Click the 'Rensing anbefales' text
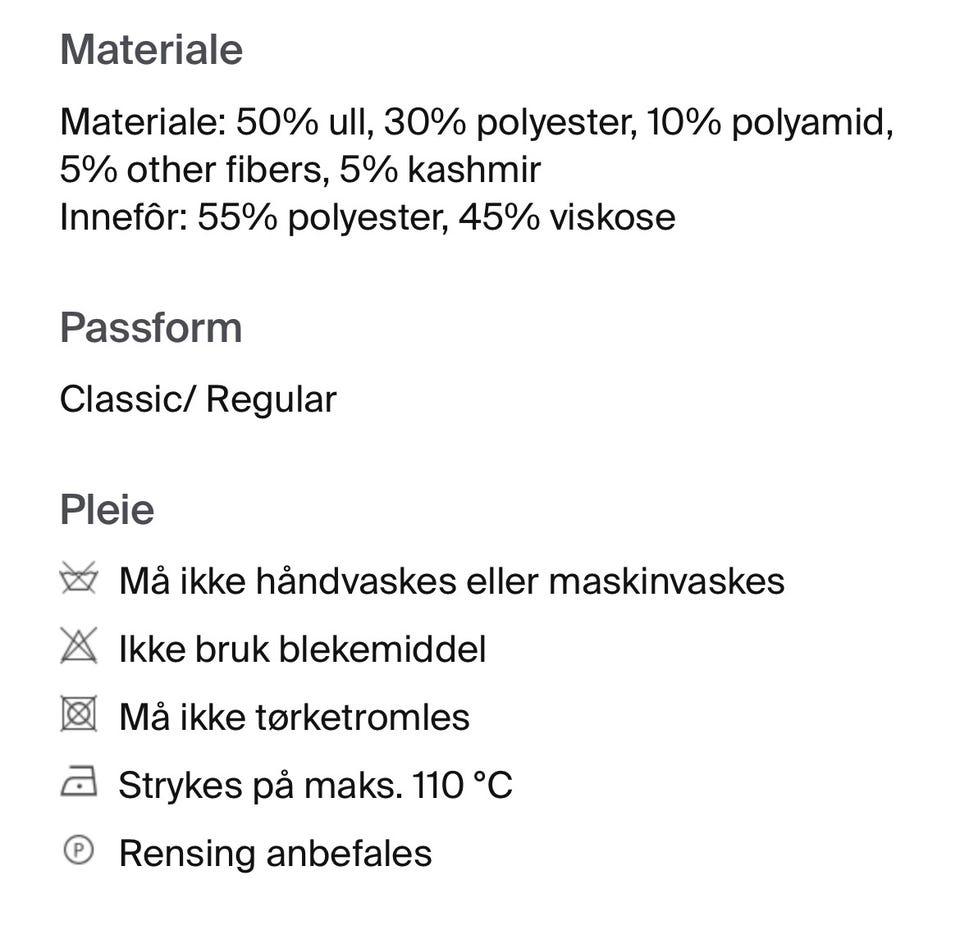The image size is (960, 930). coord(275,853)
